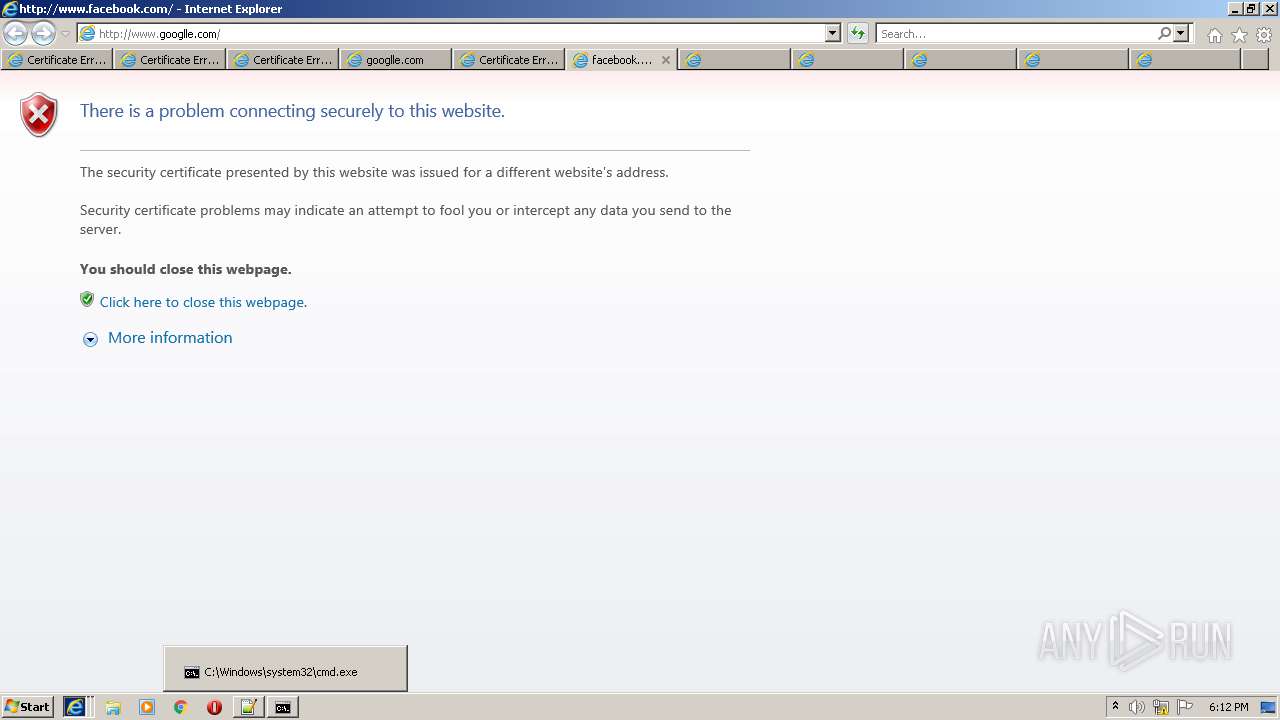Click the IE Forward navigation button
Viewport: 1280px width, 720px height.
click(43, 33)
